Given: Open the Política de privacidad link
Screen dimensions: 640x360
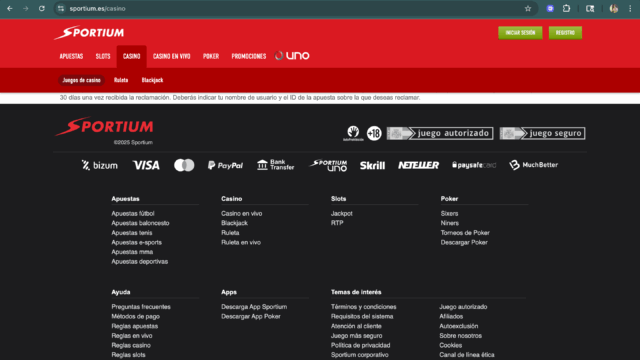Looking at the screenshot, I should click(360, 345).
